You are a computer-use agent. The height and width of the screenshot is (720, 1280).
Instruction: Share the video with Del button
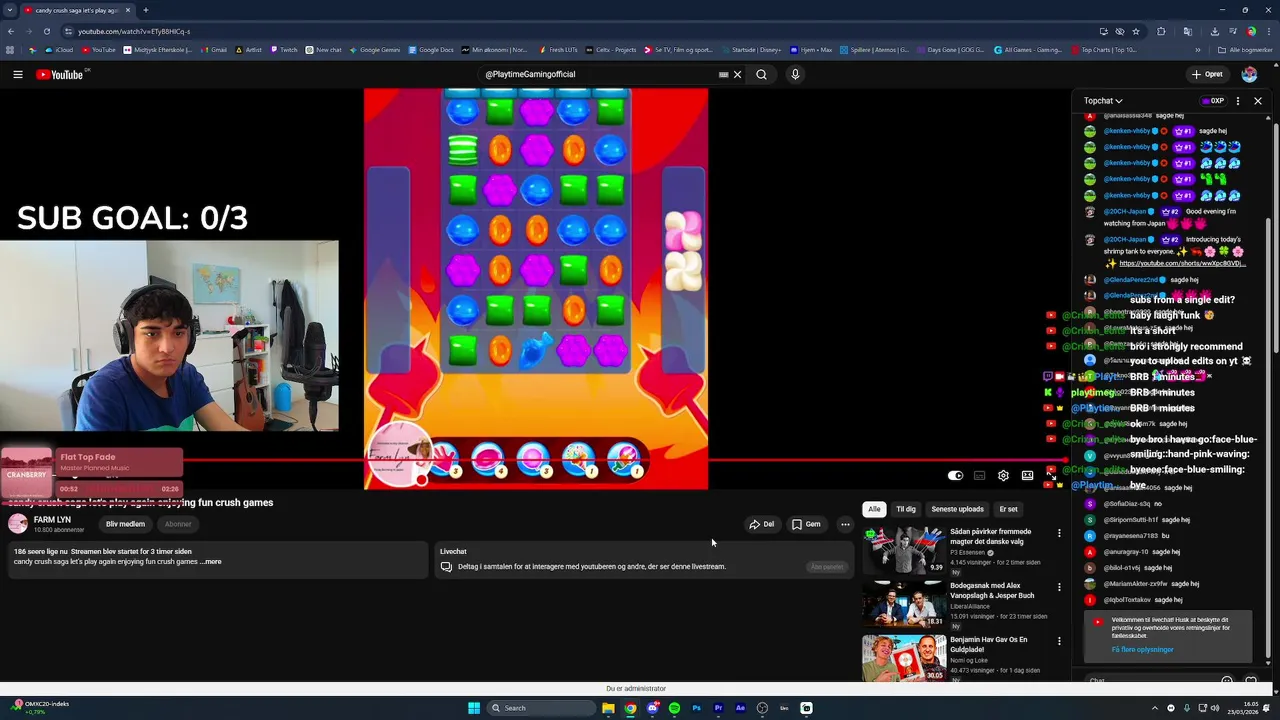[762, 524]
